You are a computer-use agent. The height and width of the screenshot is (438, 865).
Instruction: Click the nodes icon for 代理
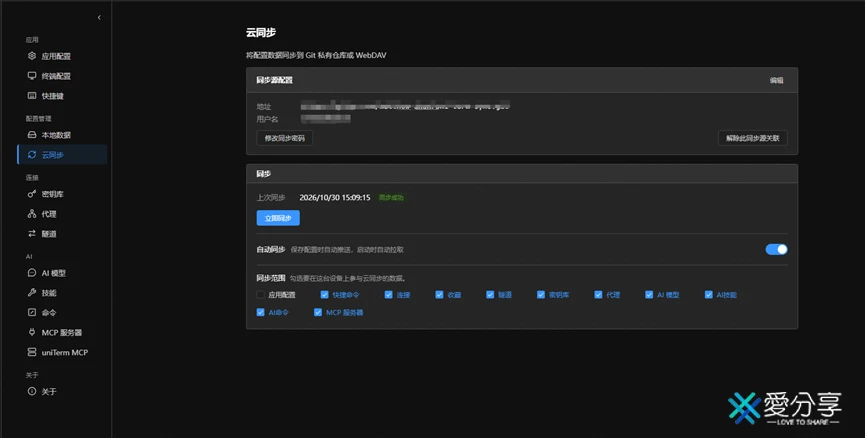32,213
